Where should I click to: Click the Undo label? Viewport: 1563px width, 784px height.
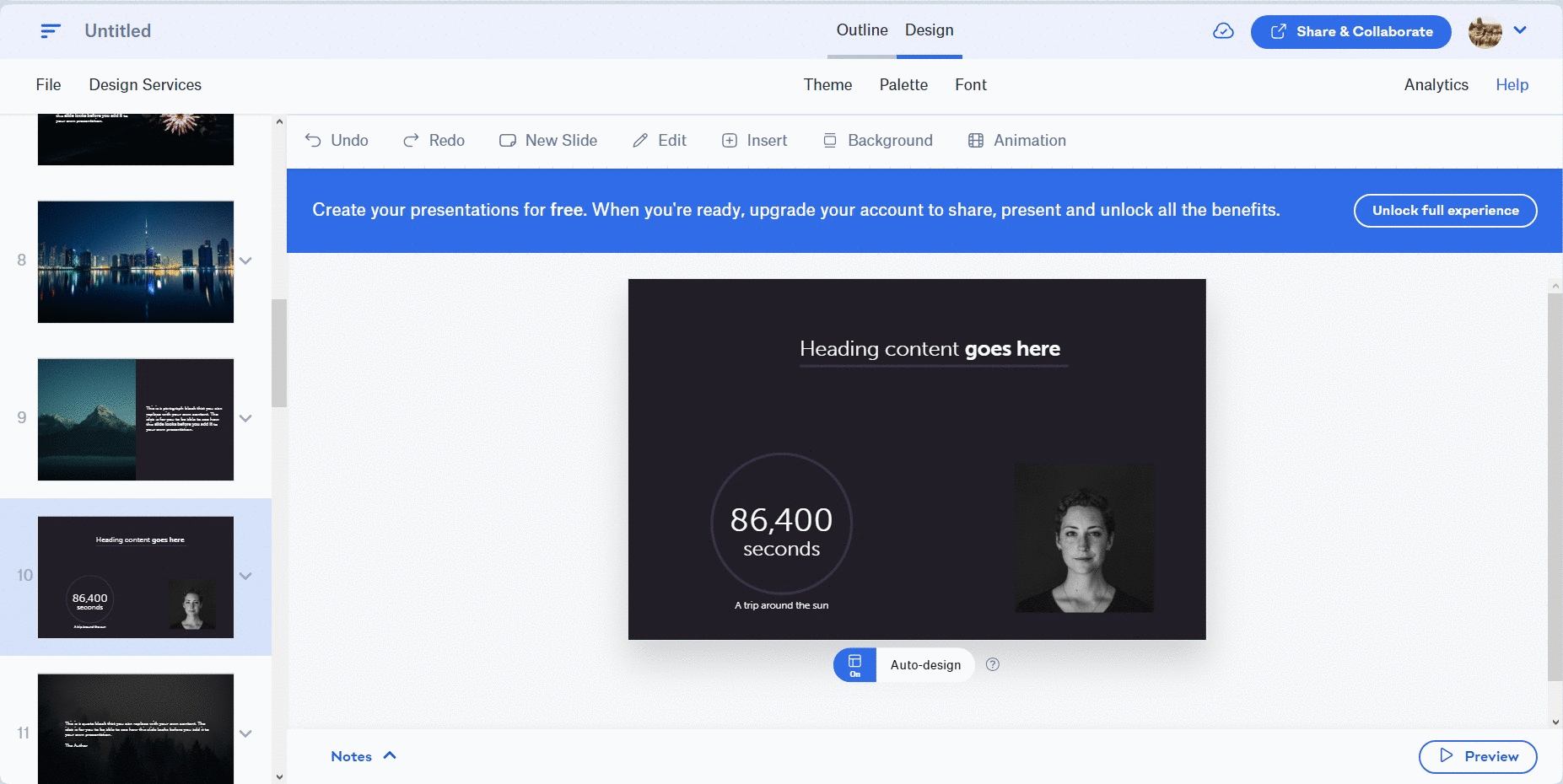(x=349, y=141)
